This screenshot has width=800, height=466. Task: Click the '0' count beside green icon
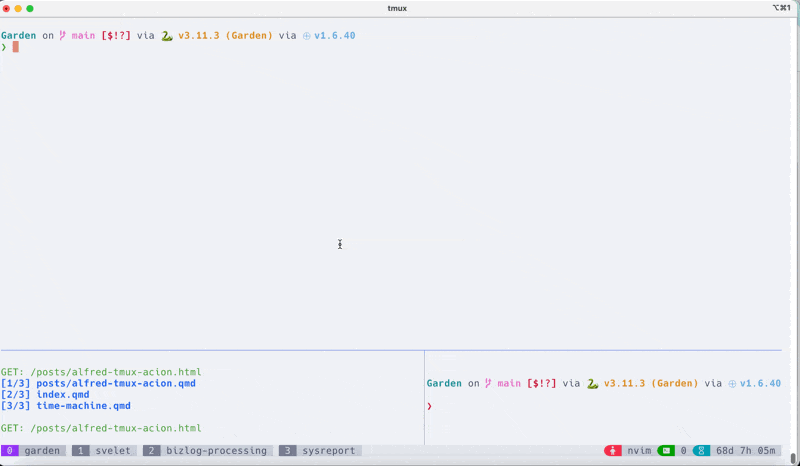click(684, 451)
